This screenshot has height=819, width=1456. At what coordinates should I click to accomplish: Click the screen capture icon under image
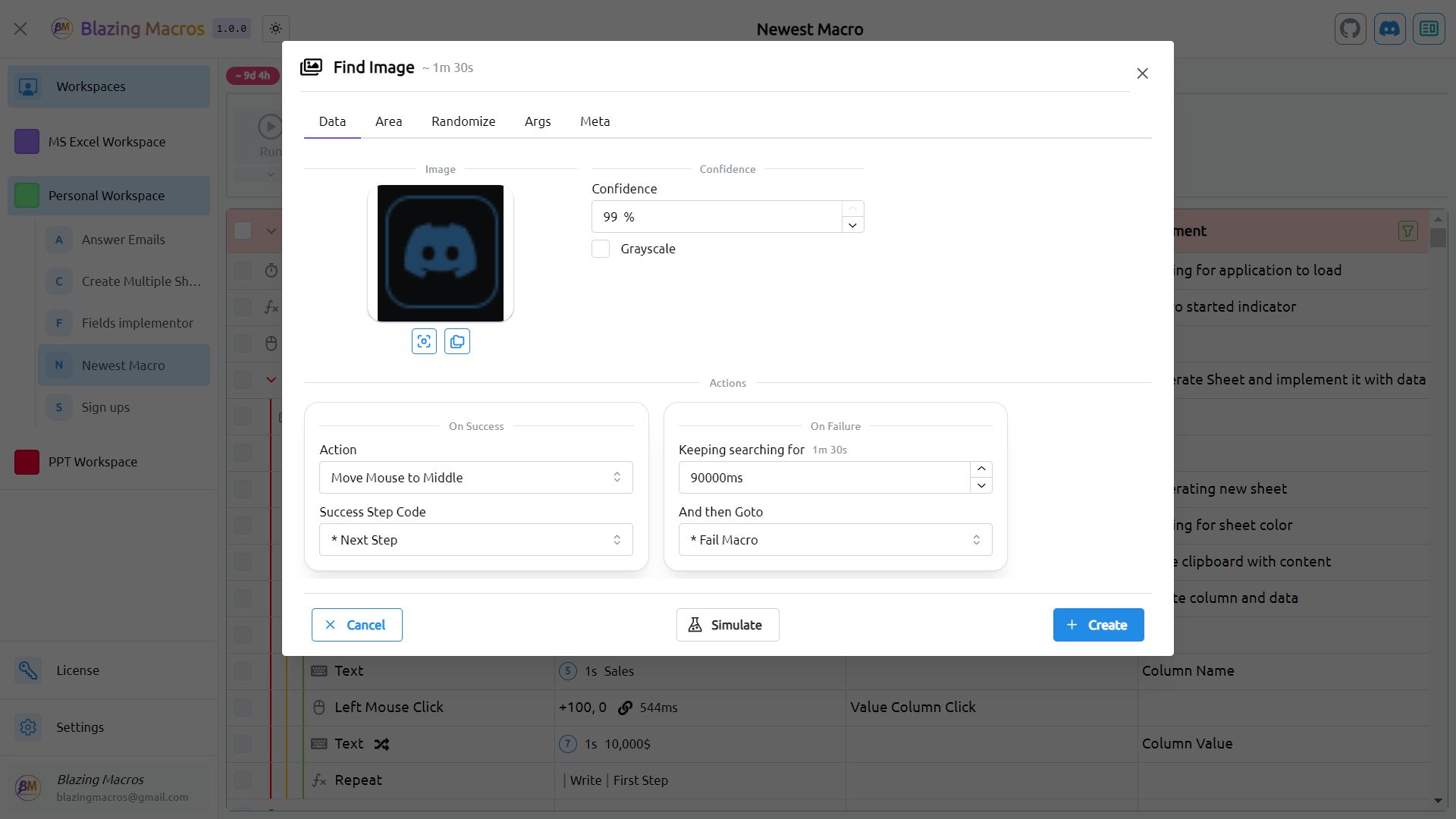point(424,341)
